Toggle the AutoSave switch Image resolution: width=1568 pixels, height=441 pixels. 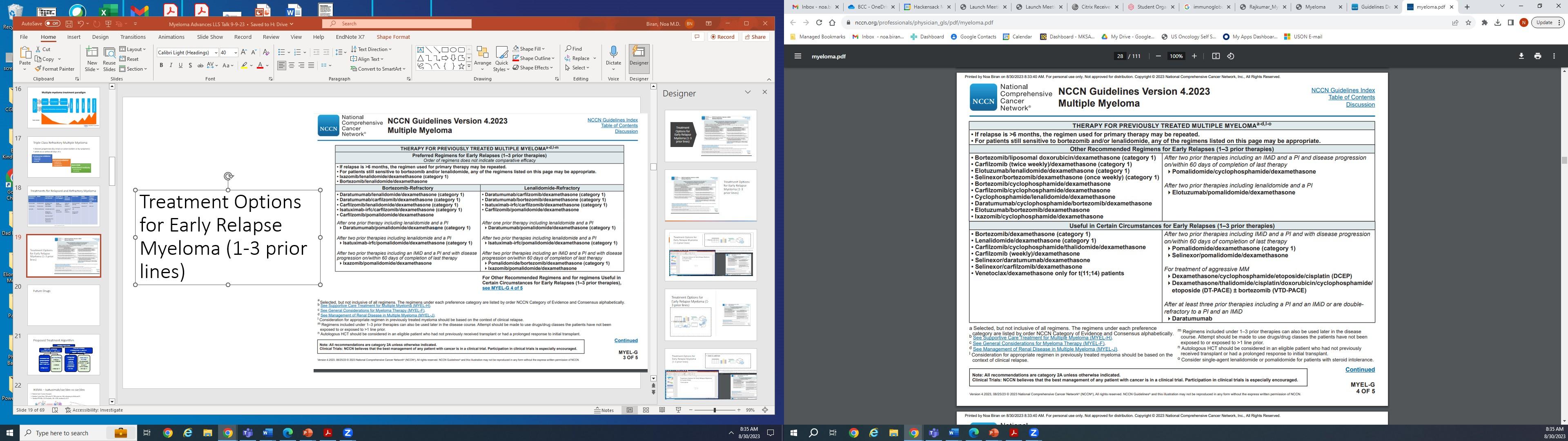(x=52, y=24)
